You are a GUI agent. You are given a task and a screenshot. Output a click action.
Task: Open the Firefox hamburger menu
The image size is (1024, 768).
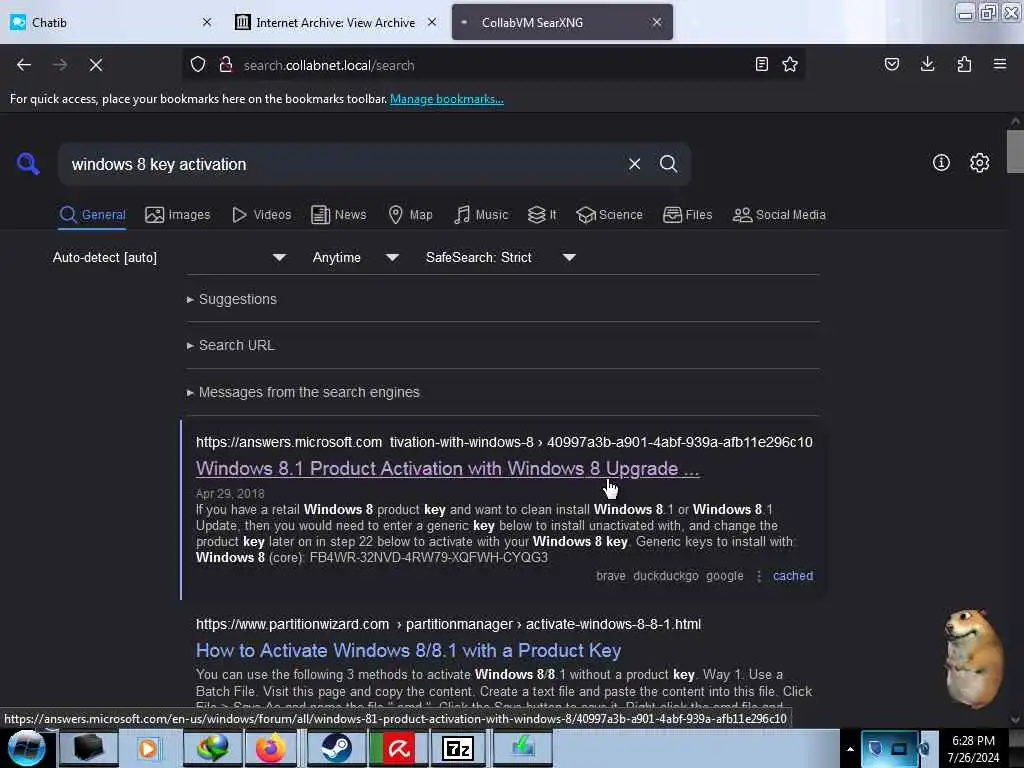pyautogui.click(x=1000, y=64)
